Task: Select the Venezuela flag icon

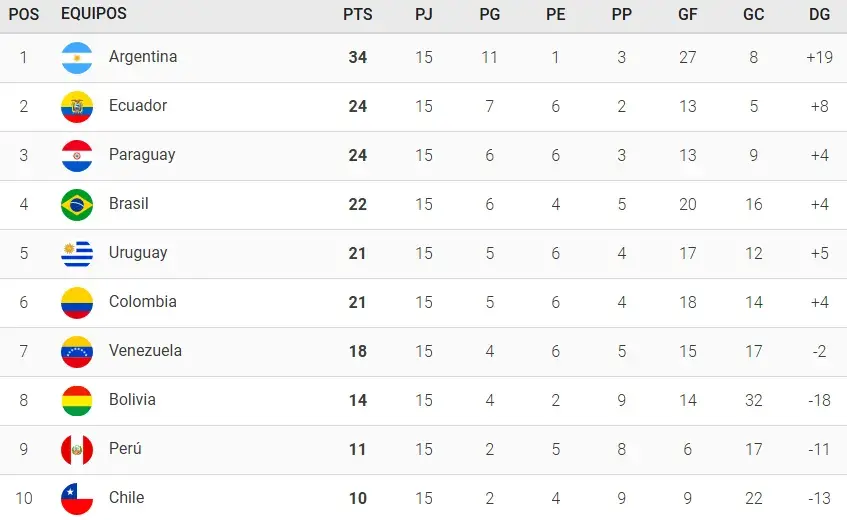Action: pyautogui.click(x=77, y=352)
